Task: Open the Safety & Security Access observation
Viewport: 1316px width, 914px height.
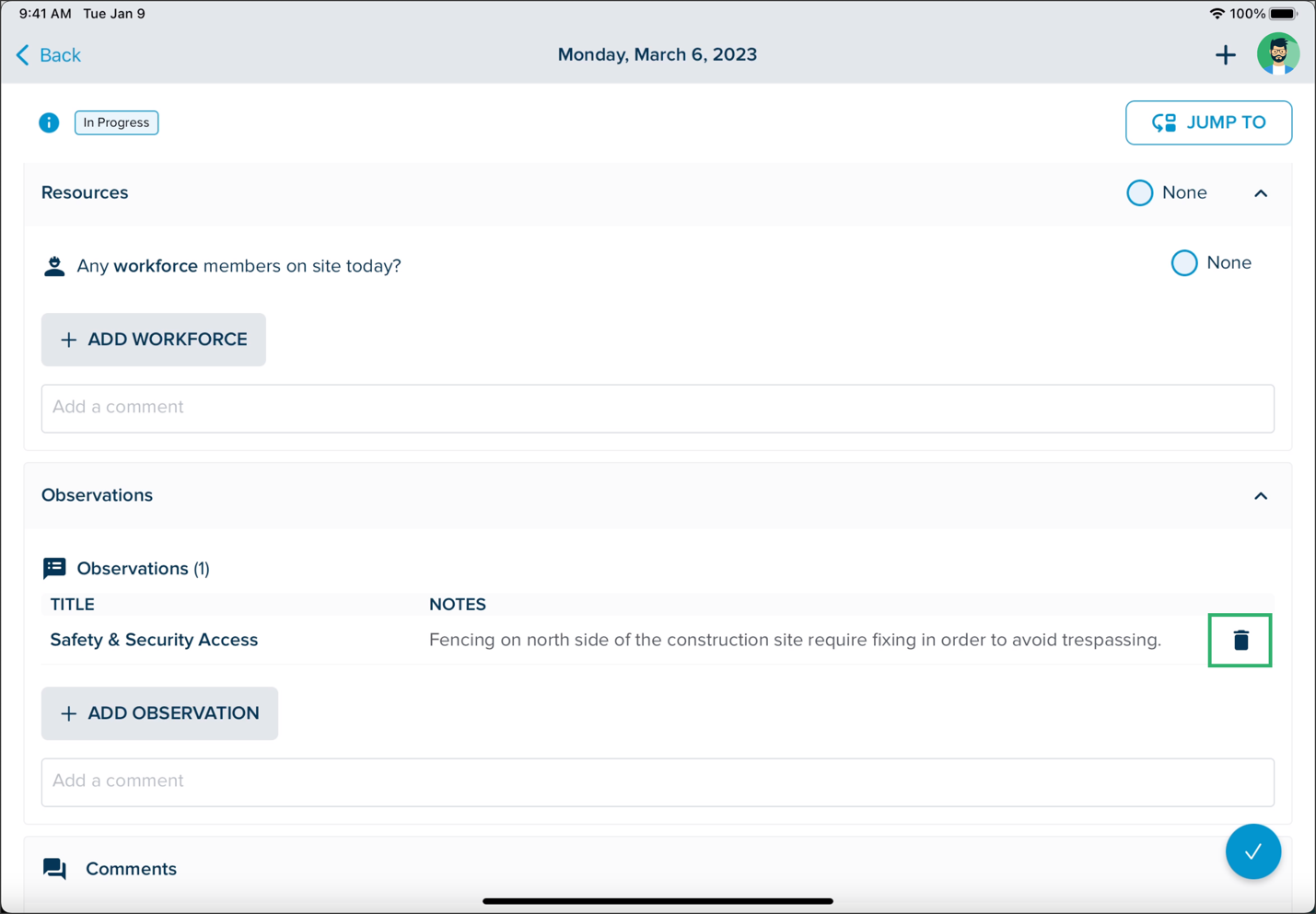Action: tap(154, 640)
